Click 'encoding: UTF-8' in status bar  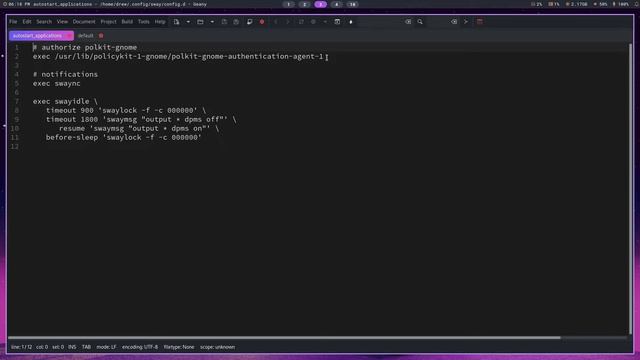(x=140, y=347)
